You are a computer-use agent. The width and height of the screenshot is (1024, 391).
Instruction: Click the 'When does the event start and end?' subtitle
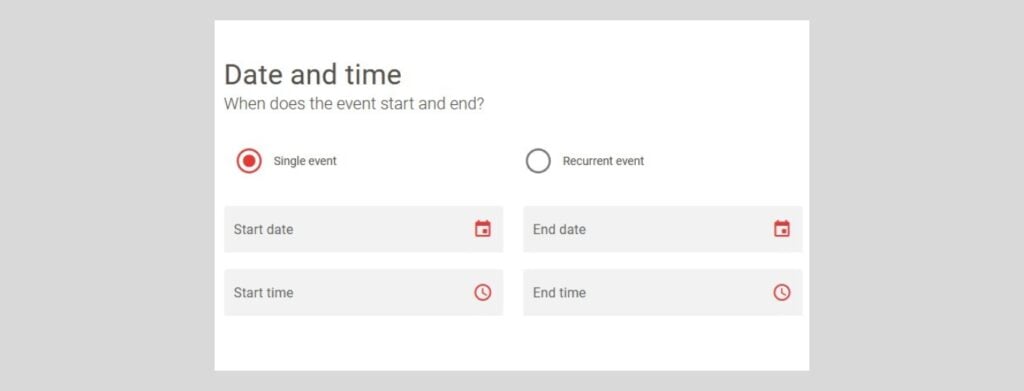pos(354,104)
